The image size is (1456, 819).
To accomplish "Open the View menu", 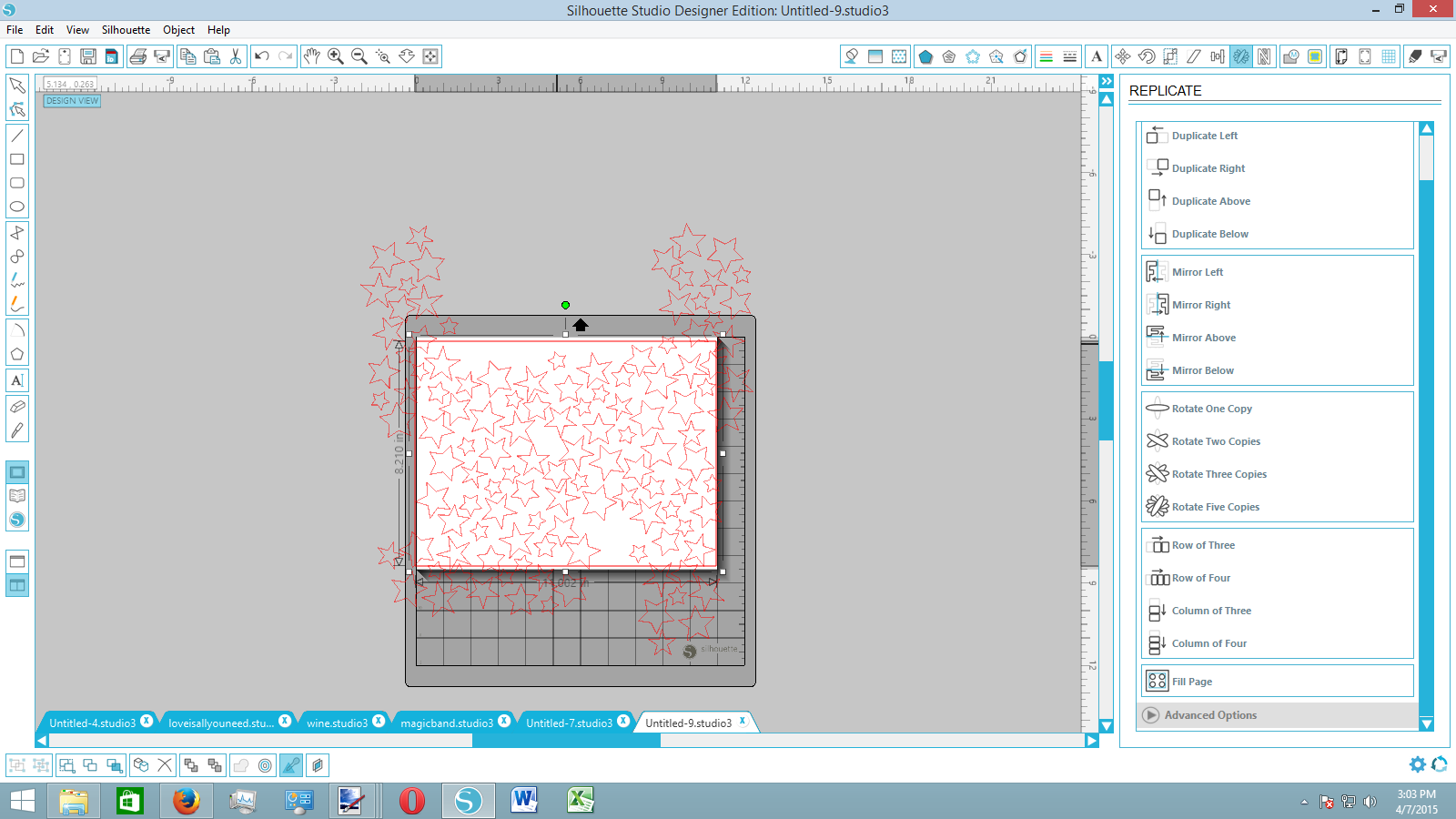I will pyautogui.click(x=77, y=30).
